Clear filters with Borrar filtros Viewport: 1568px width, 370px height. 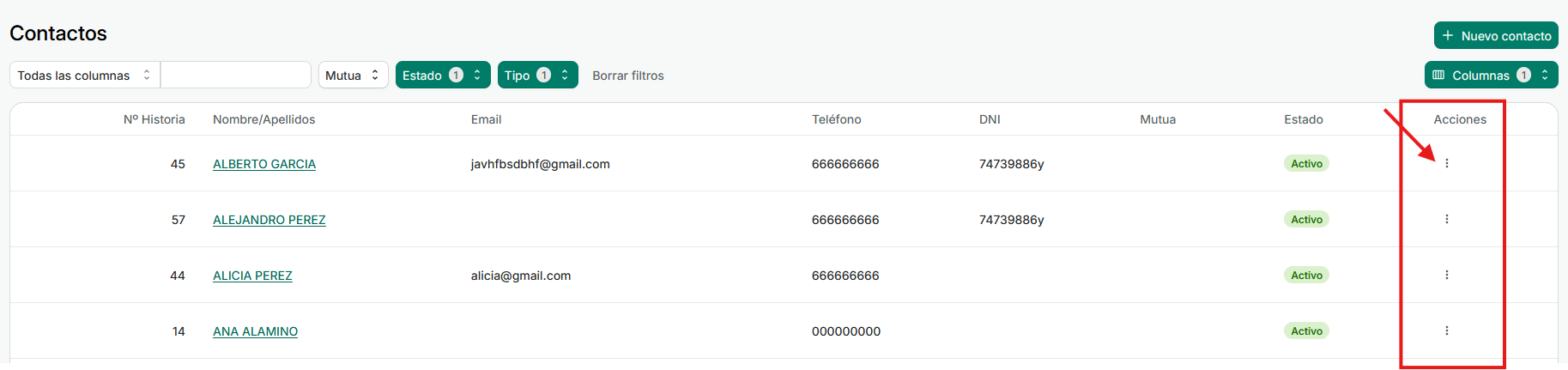coord(627,76)
